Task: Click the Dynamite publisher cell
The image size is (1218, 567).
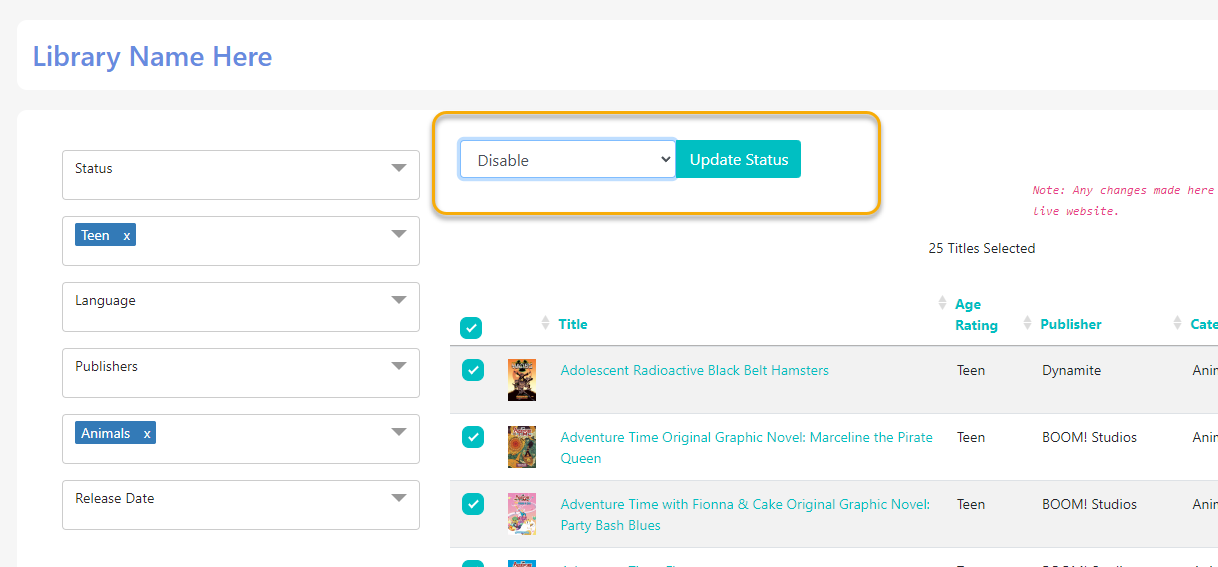Action: [1071, 370]
